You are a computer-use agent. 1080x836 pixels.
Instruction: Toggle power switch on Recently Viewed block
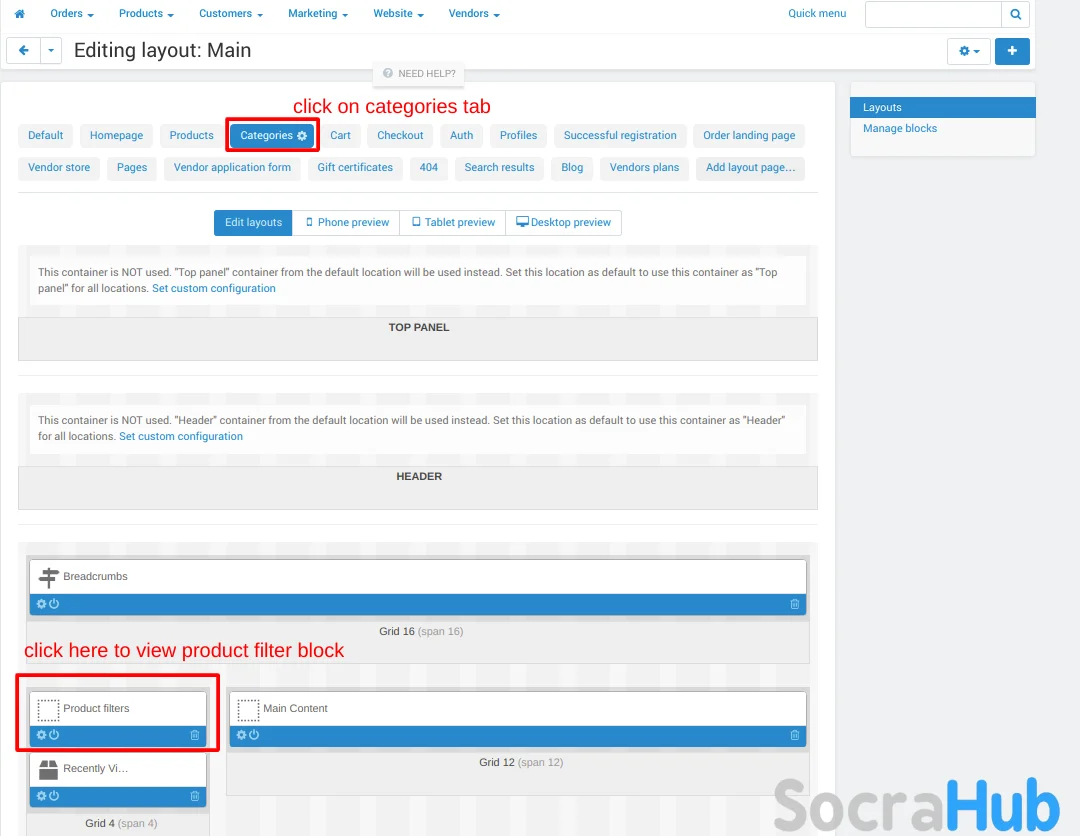(54, 796)
